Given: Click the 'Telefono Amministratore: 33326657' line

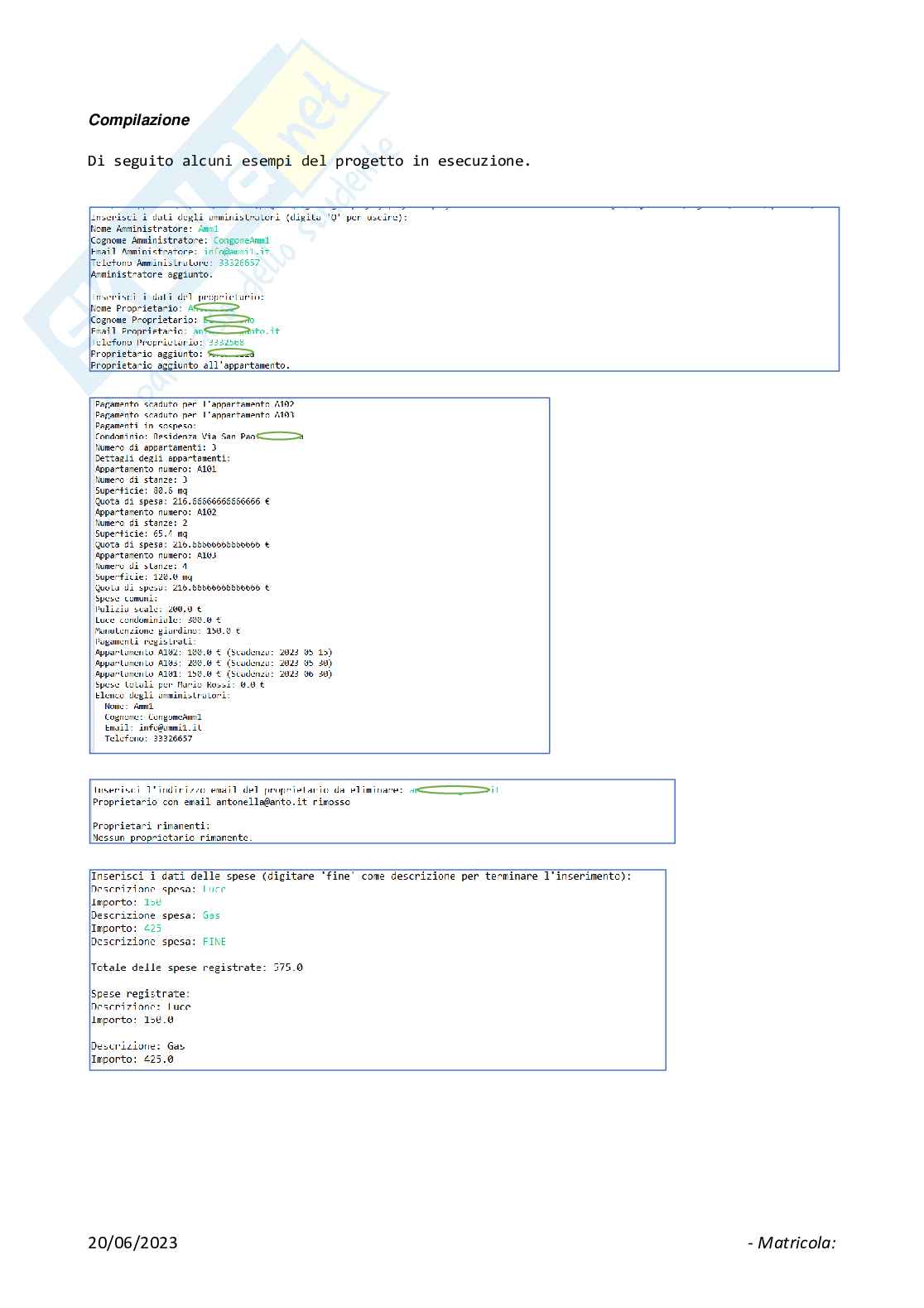Looking at the screenshot, I should tap(175, 263).
